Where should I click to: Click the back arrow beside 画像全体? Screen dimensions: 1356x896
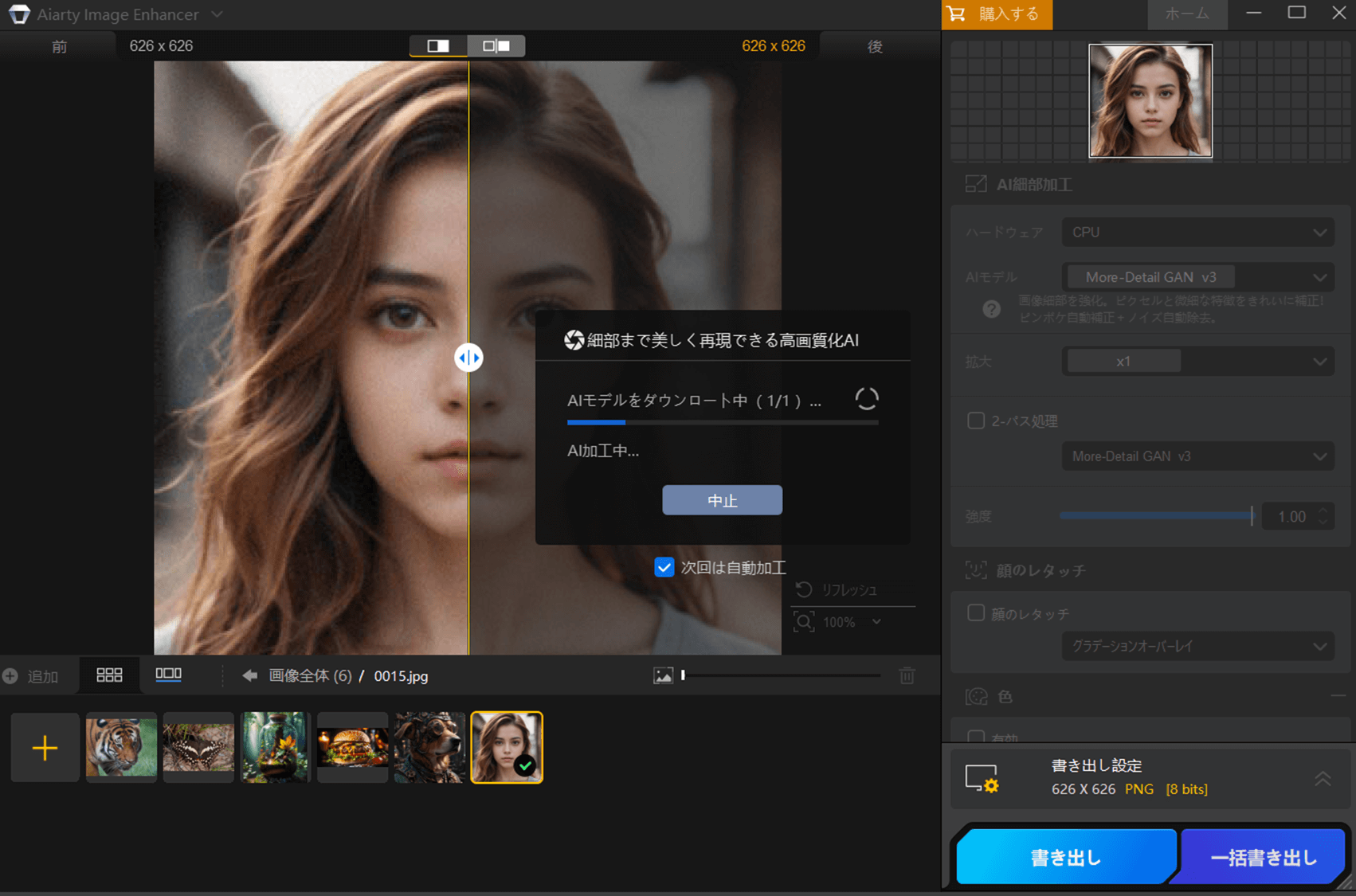[x=250, y=675]
